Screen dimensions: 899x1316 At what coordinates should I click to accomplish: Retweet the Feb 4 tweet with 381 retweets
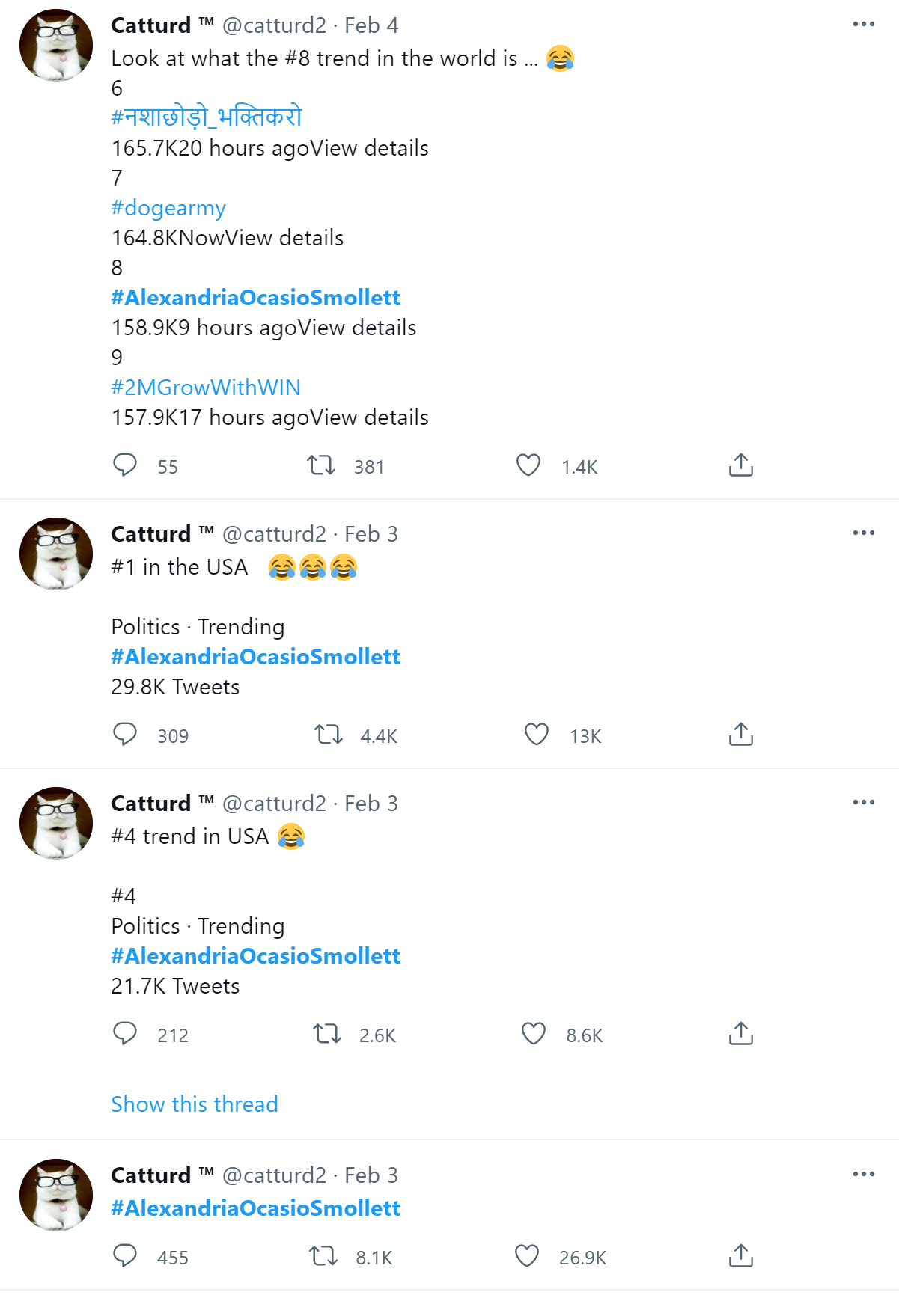pyautogui.click(x=322, y=465)
